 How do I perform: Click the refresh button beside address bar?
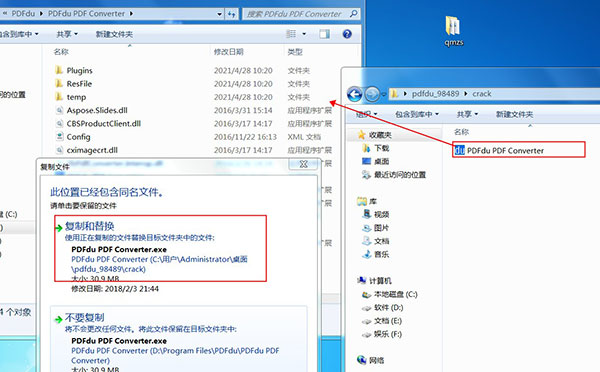(x=231, y=14)
